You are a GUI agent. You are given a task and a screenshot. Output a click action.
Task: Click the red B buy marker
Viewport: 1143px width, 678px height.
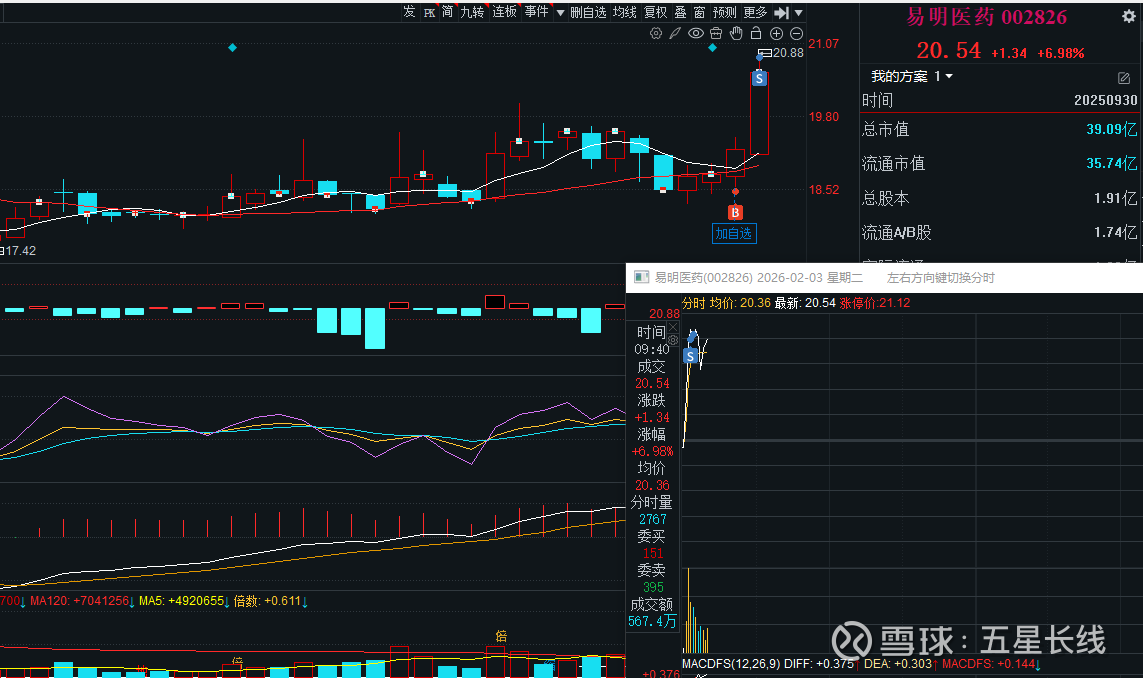coord(736,212)
